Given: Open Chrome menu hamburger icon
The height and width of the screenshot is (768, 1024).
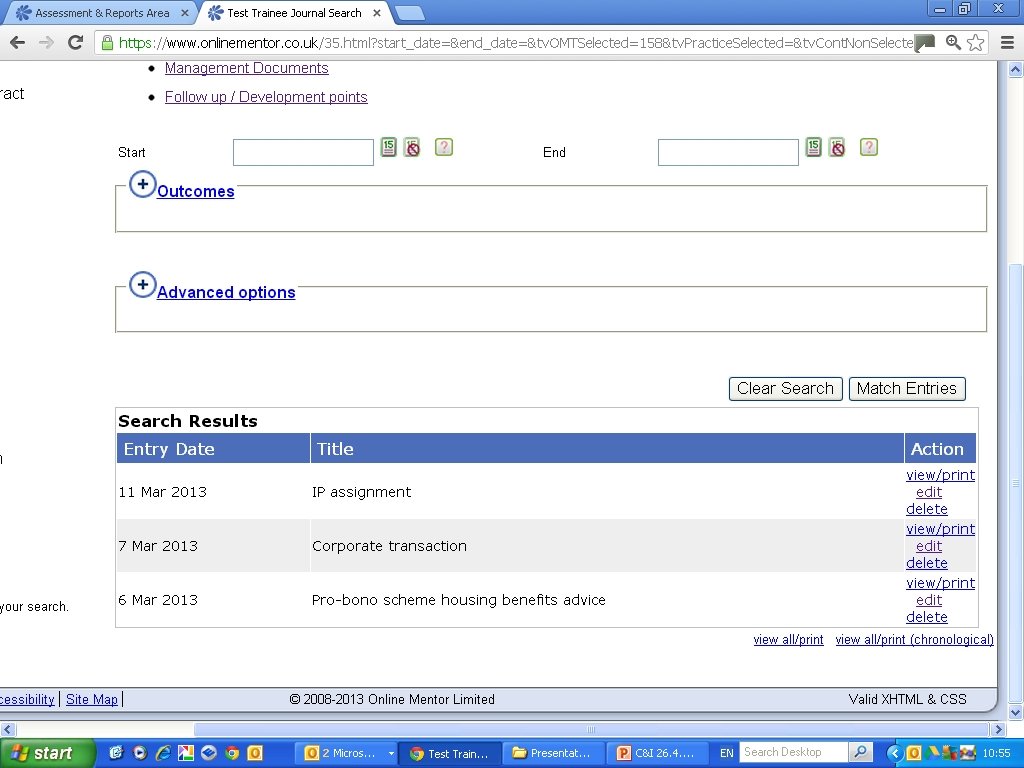Looking at the screenshot, I should coord(1007,42).
